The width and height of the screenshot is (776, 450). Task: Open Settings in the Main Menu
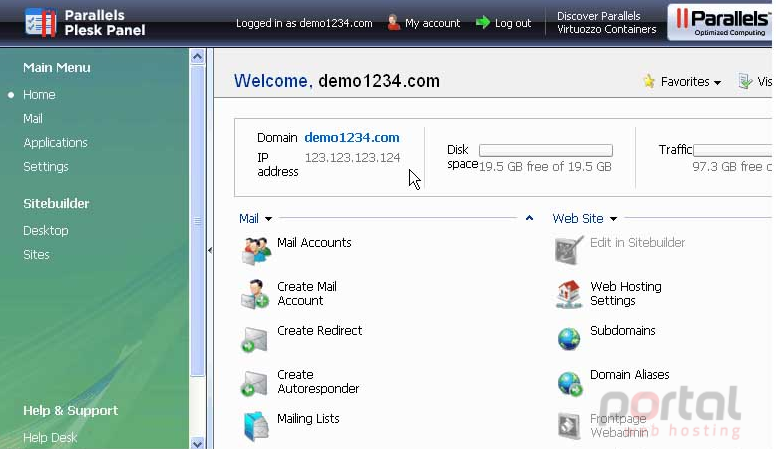pos(46,166)
